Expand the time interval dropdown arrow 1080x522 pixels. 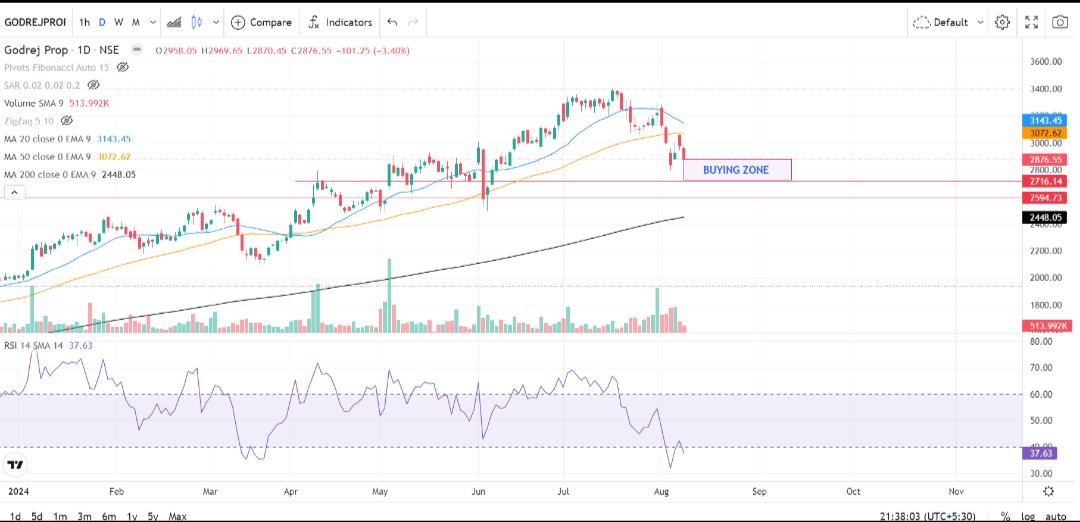click(x=152, y=22)
